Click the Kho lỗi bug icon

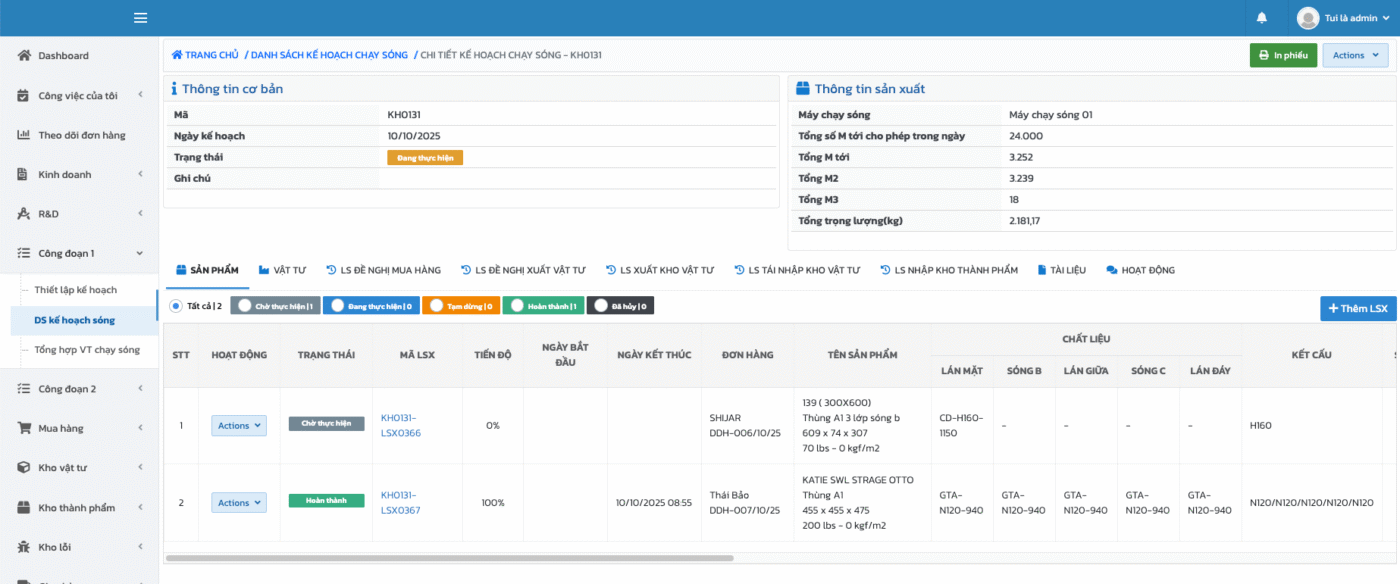24,547
